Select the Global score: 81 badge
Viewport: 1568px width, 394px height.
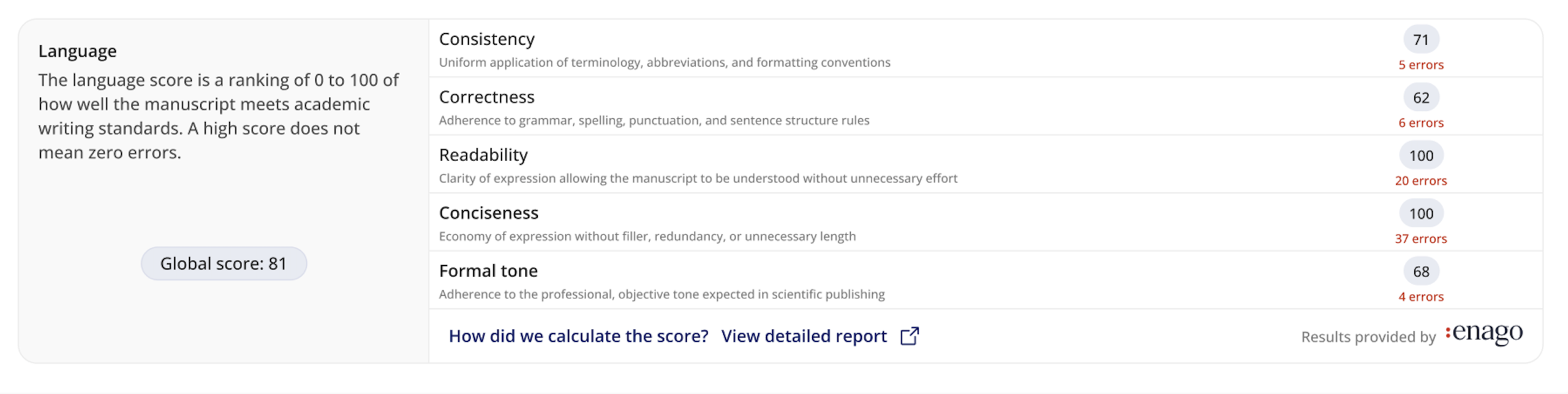pyautogui.click(x=224, y=263)
